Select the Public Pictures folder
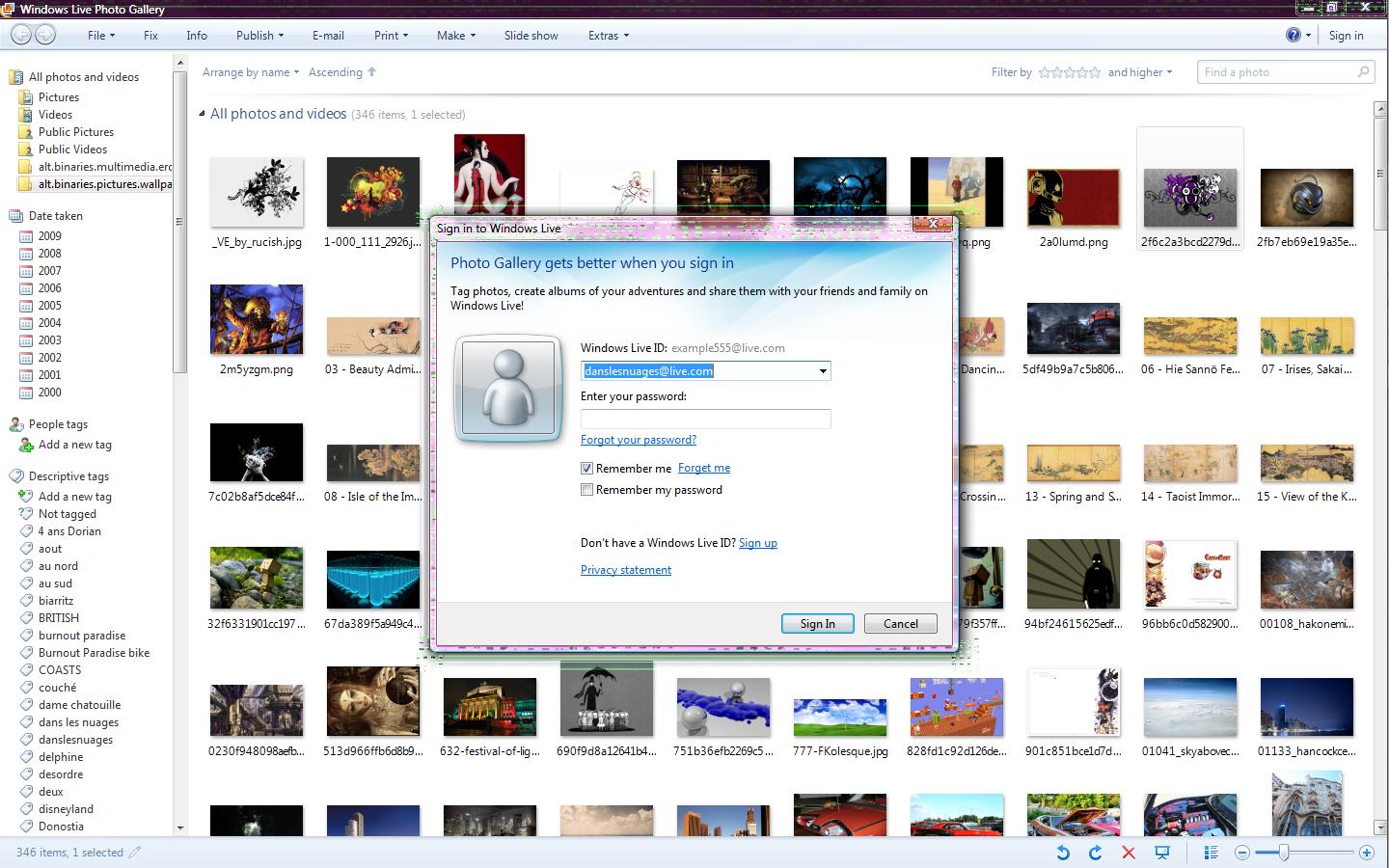The image size is (1389, 868). tap(75, 132)
